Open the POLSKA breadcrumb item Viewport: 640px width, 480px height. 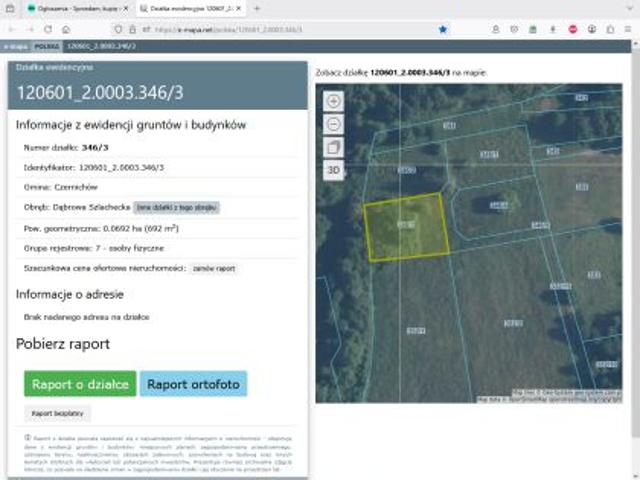coord(46,46)
